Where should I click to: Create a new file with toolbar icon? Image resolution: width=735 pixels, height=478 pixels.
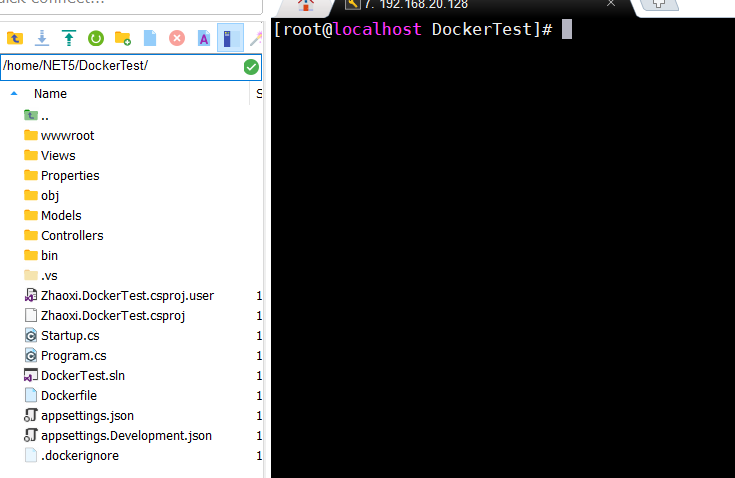pos(150,38)
